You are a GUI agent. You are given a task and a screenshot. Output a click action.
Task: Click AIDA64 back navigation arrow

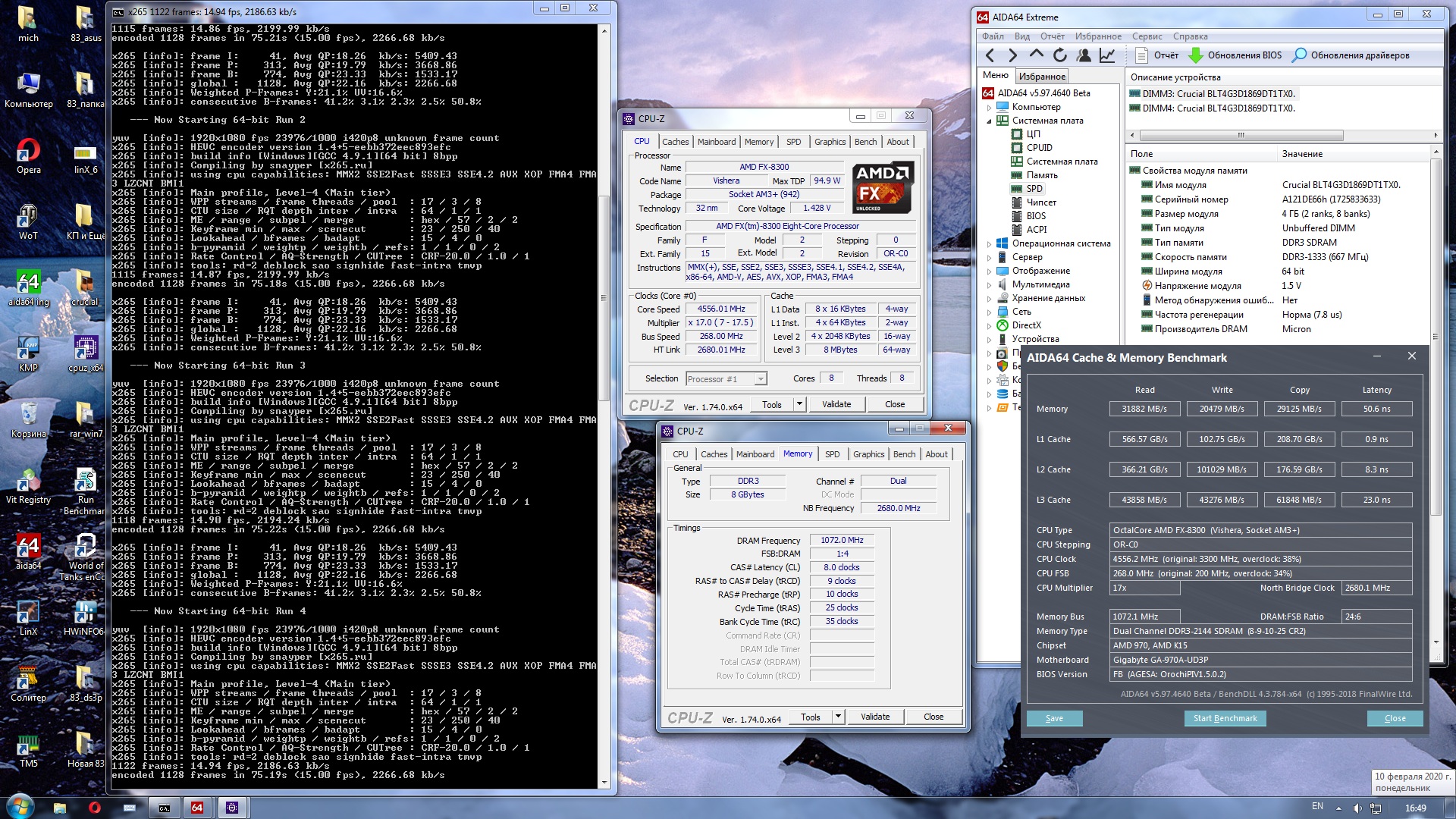(990, 55)
